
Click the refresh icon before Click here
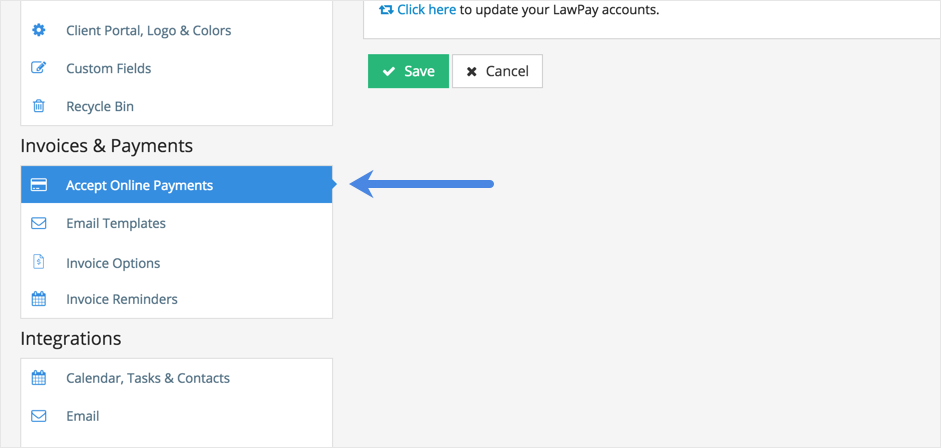click(x=386, y=10)
